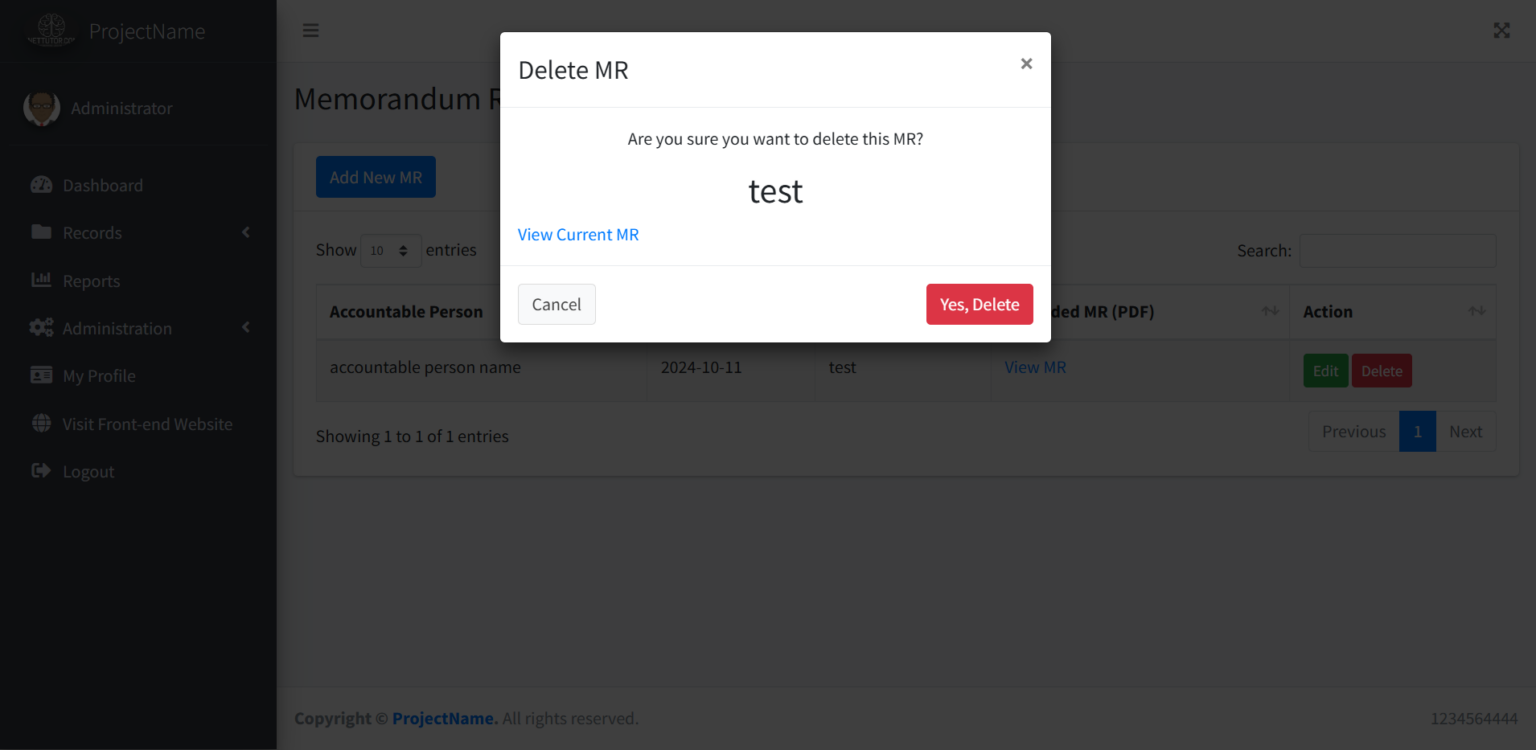Click the Search input field
The image size is (1536, 750).
coord(1397,250)
